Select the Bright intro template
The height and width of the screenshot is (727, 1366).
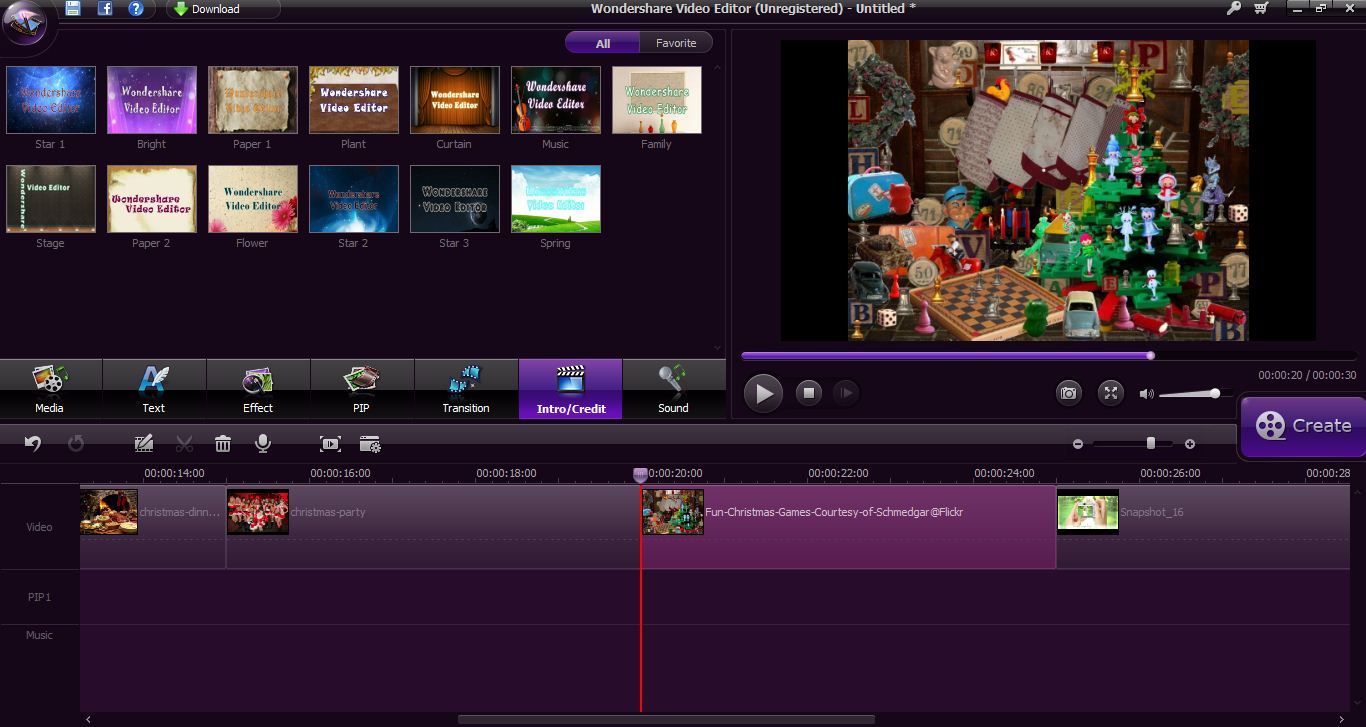coord(152,100)
